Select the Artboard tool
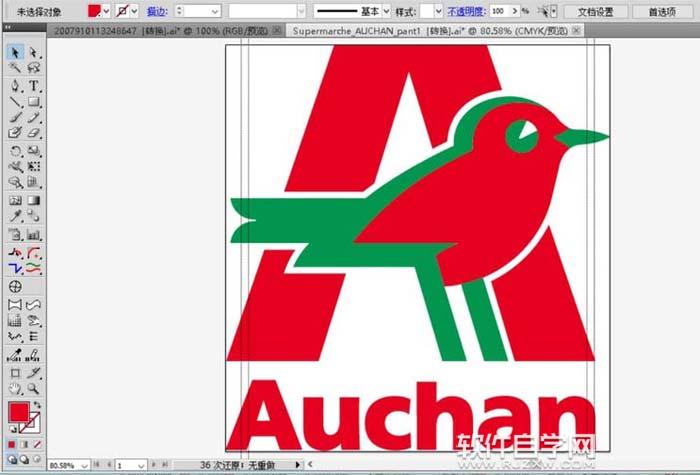 [x=15, y=372]
